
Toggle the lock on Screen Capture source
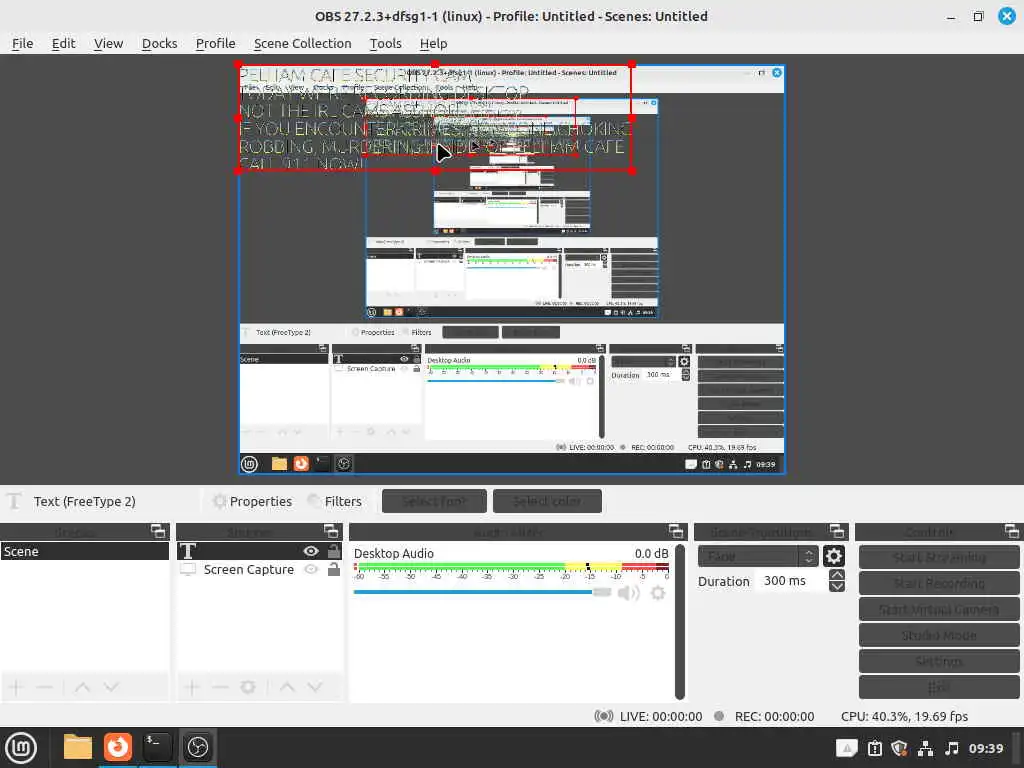pyautogui.click(x=334, y=569)
